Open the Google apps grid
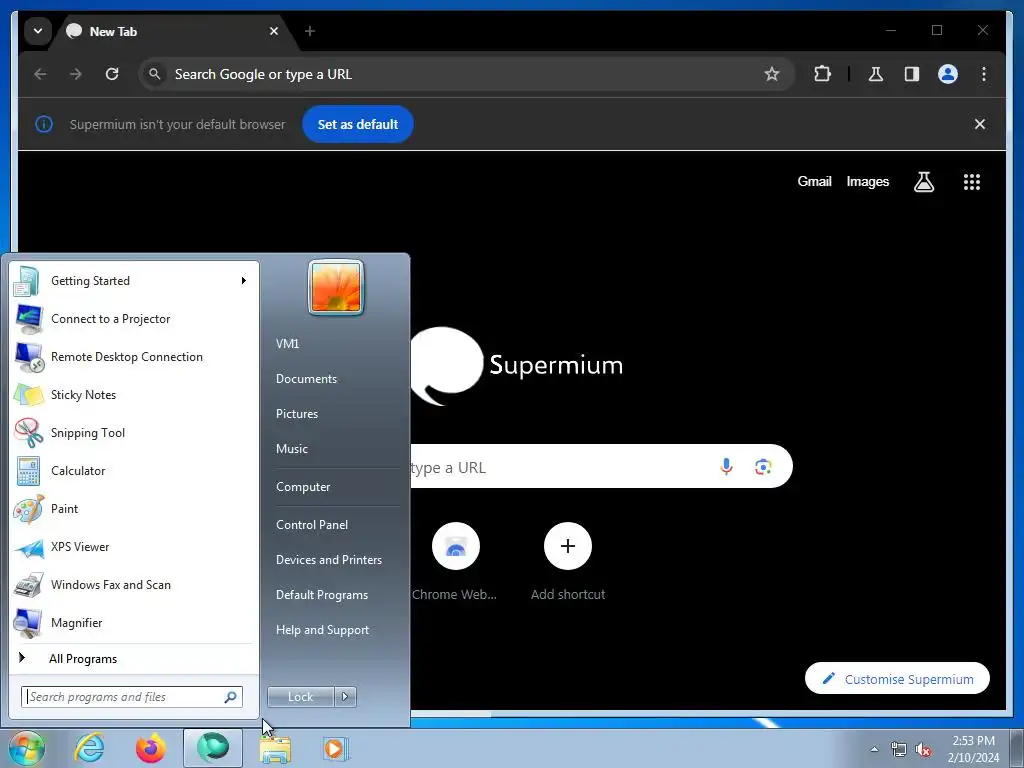Image resolution: width=1024 pixels, height=768 pixels. [972, 182]
